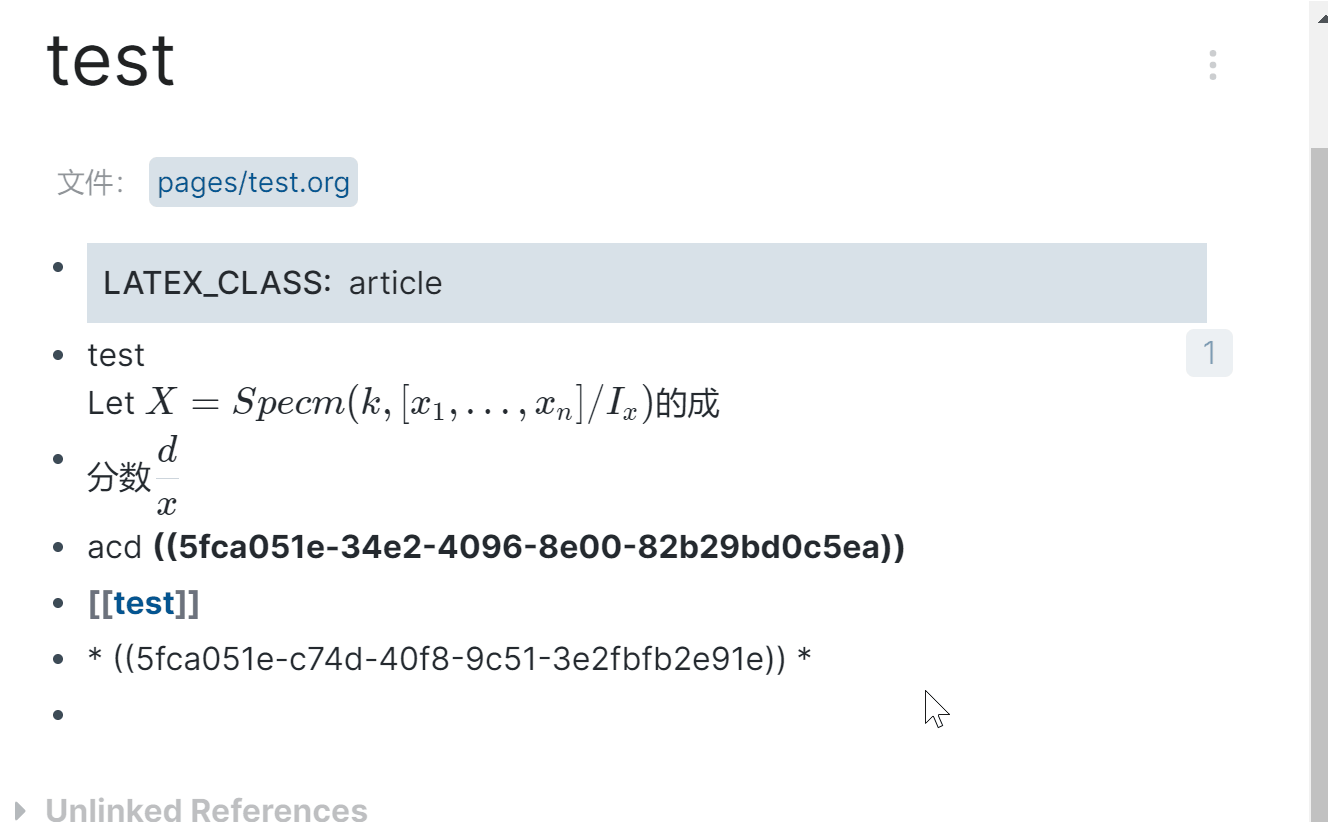Follow the [[test]] page reference
Viewport: 1328px width, 822px height.
(146, 603)
